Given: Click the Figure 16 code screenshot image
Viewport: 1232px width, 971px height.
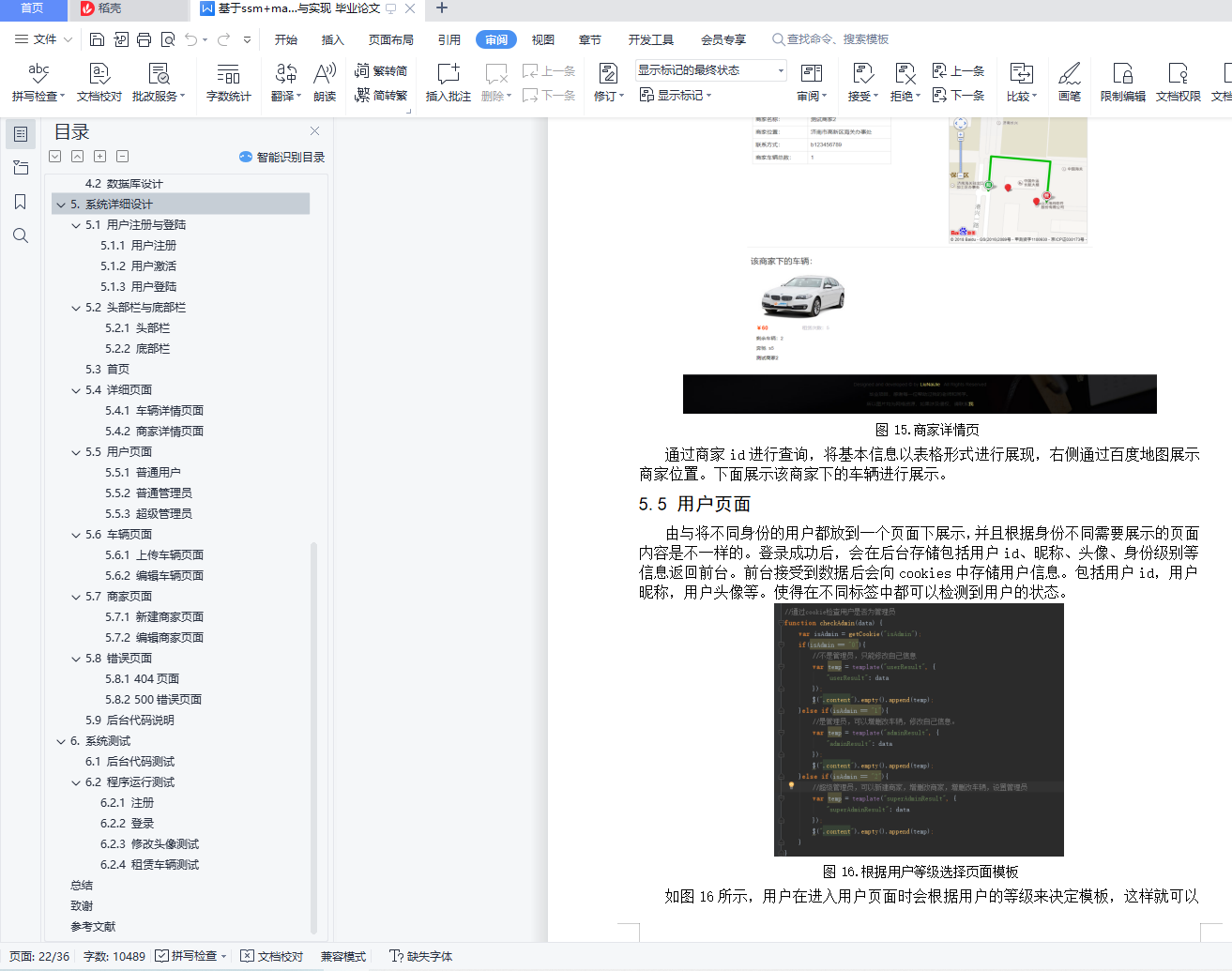Looking at the screenshot, I should pyautogui.click(x=919, y=730).
